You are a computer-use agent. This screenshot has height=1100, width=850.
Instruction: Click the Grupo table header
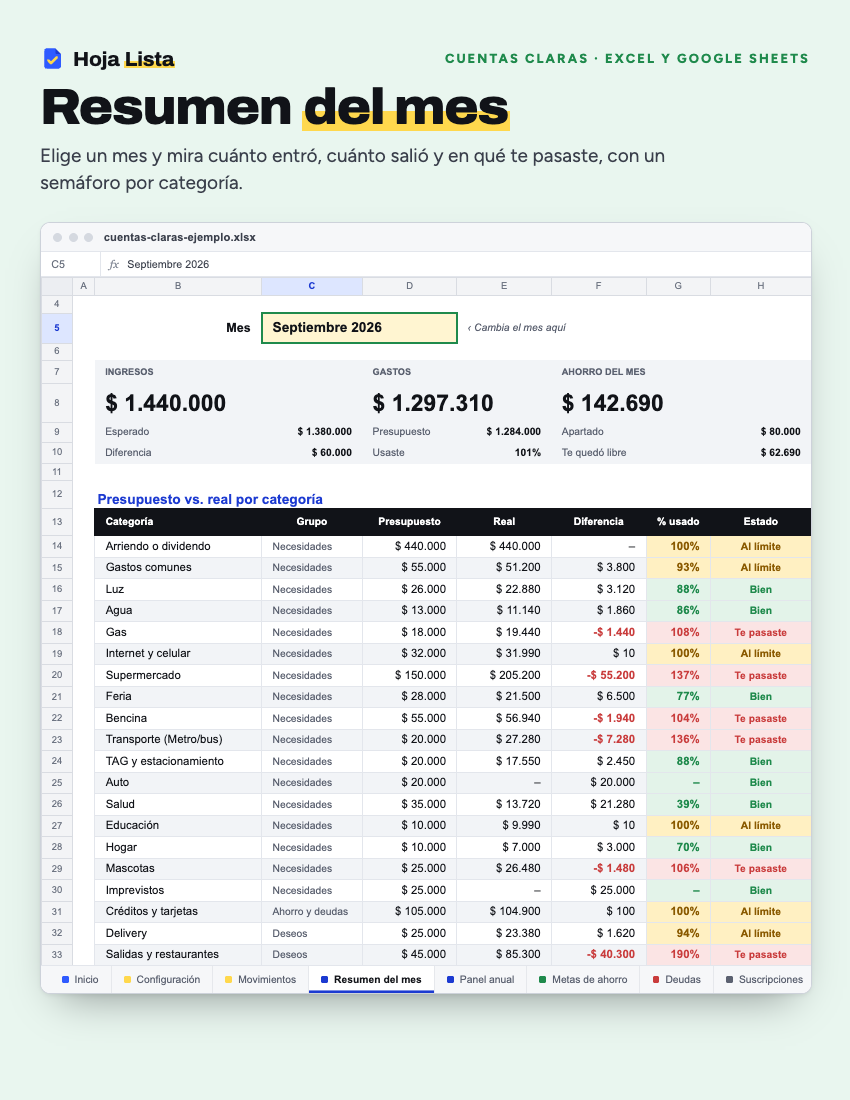(311, 521)
